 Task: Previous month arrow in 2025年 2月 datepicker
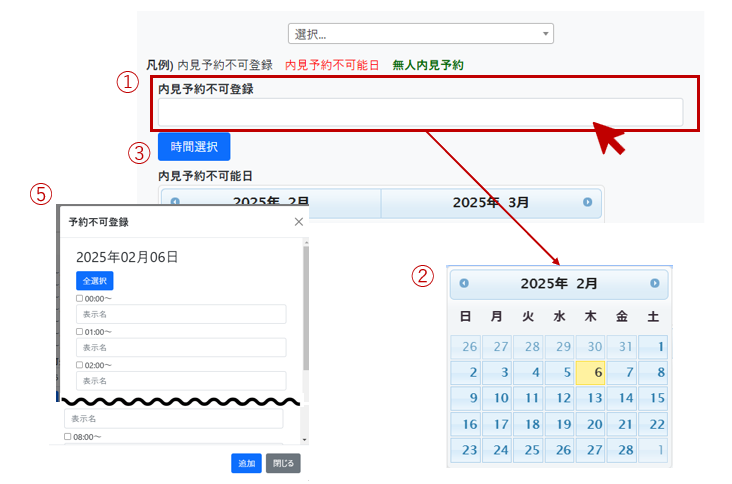(x=464, y=283)
